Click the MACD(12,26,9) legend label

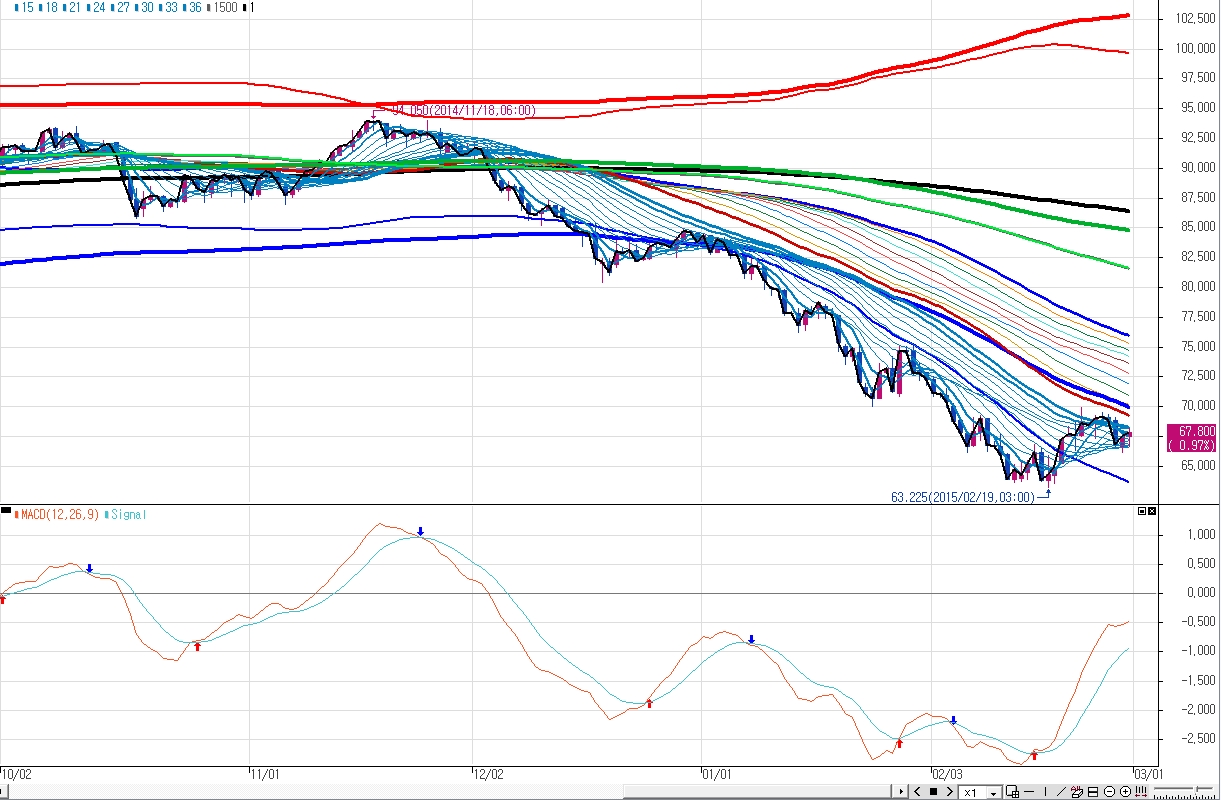click(59, 515)
